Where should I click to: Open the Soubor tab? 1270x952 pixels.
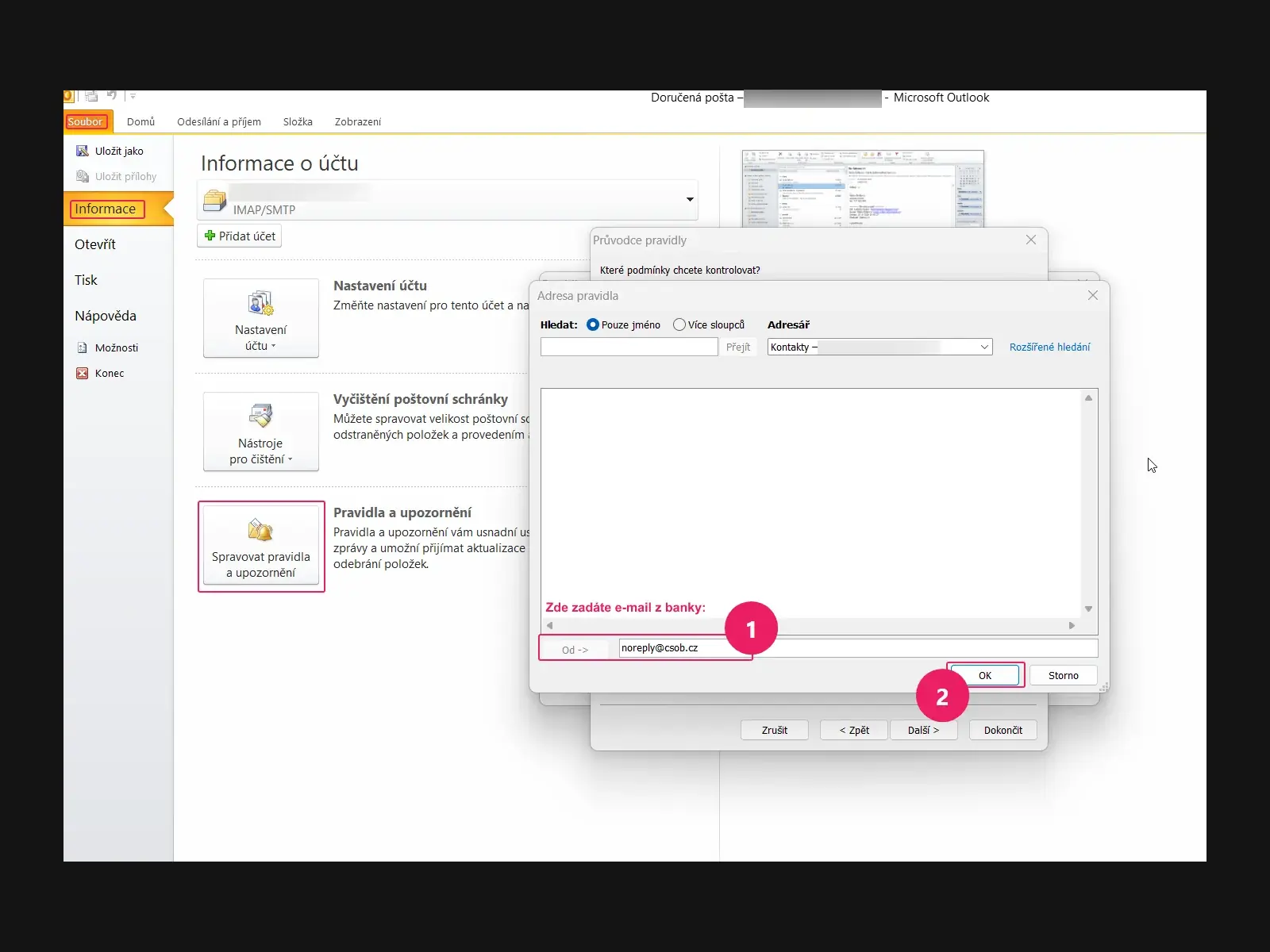tap(86, 121)
